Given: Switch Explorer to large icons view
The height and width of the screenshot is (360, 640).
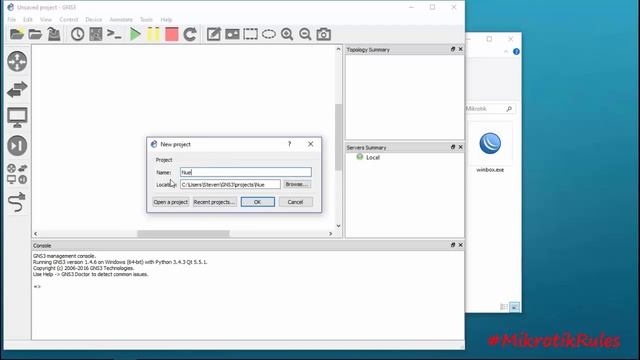Looking at the screenshot, I should [515, 307].
